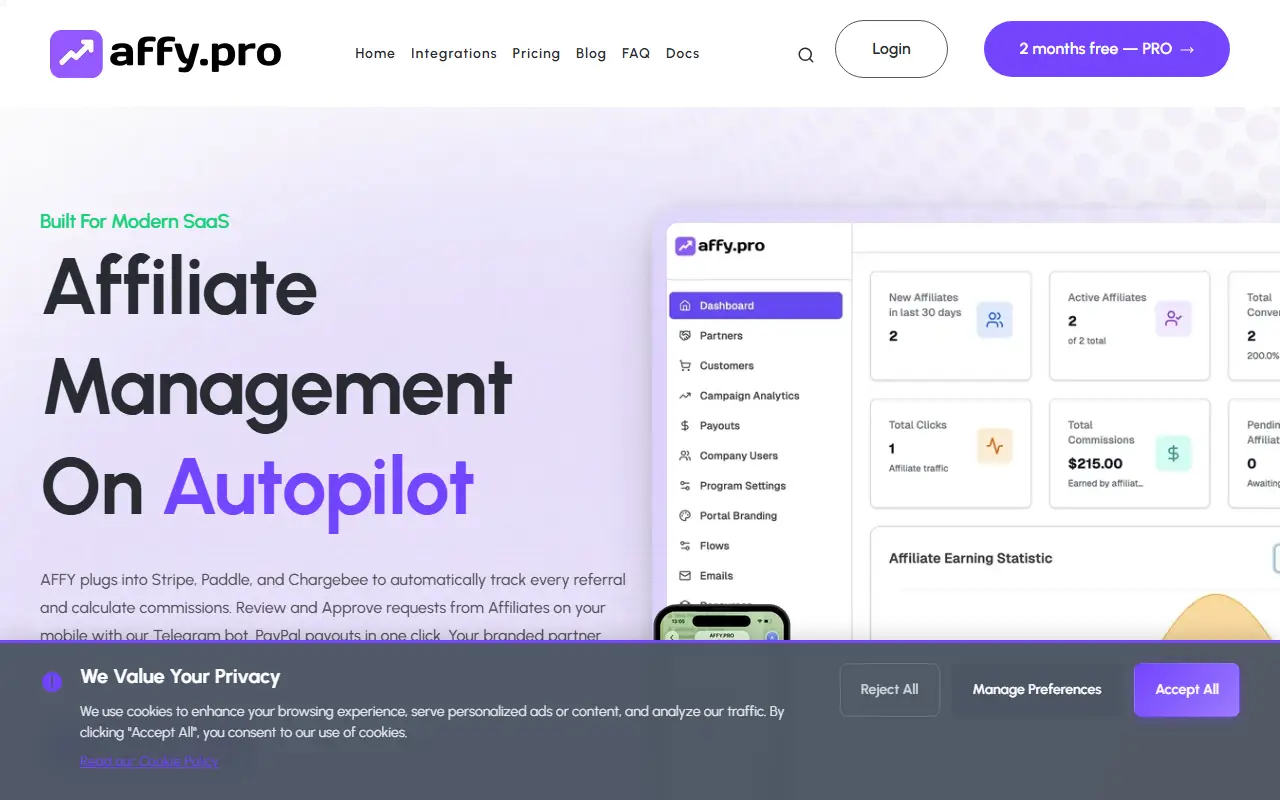The image size is (1280, 800).
Task: Open the Integrations nav link
Action: (x=454, y=54)
